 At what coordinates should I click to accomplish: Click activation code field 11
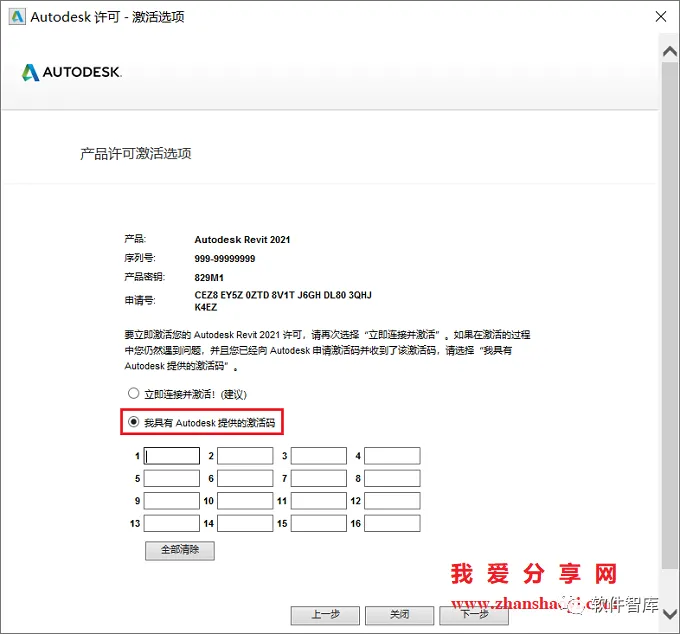coord(319,501)
